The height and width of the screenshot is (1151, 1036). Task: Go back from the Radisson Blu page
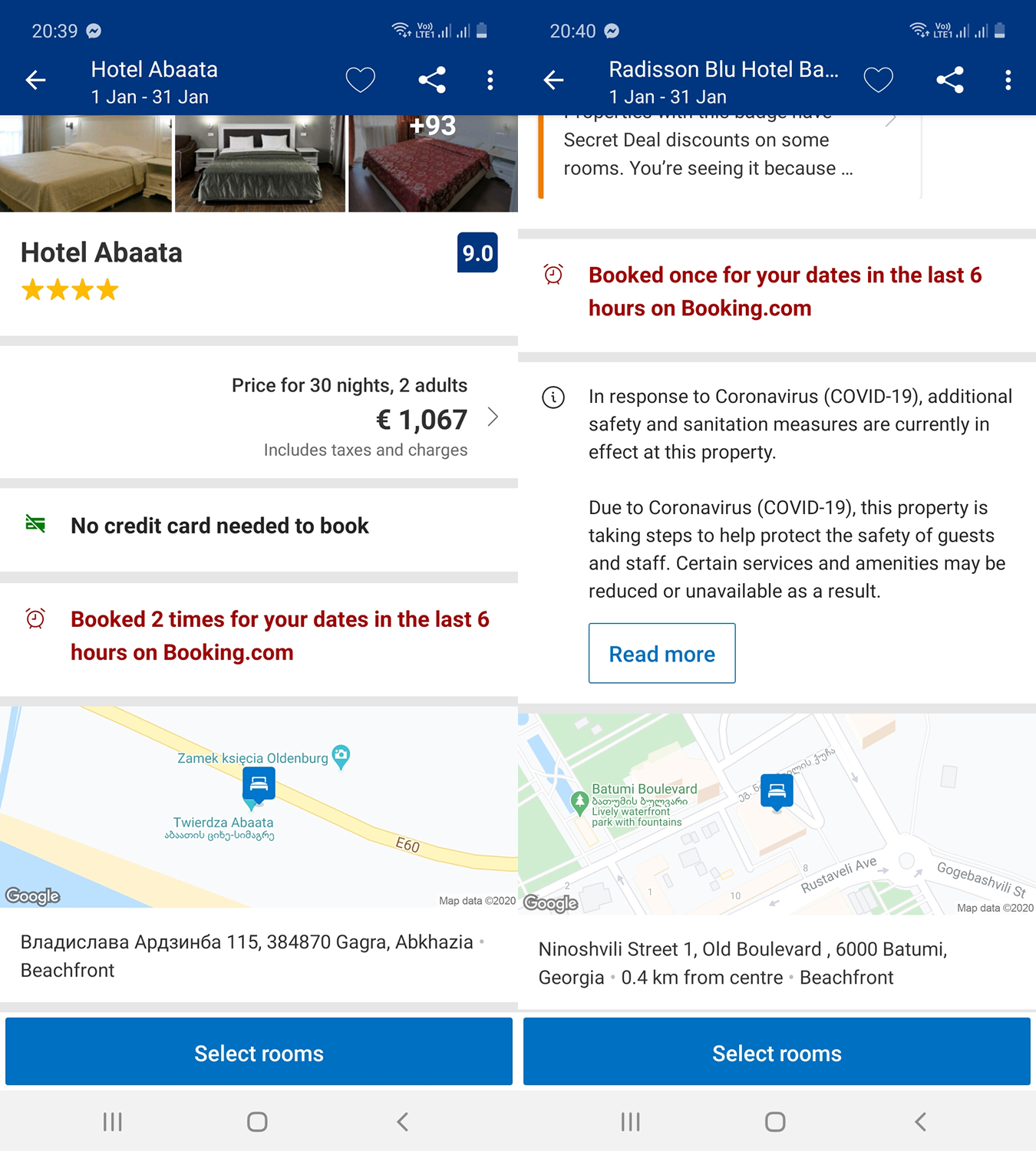click(554, 80)
